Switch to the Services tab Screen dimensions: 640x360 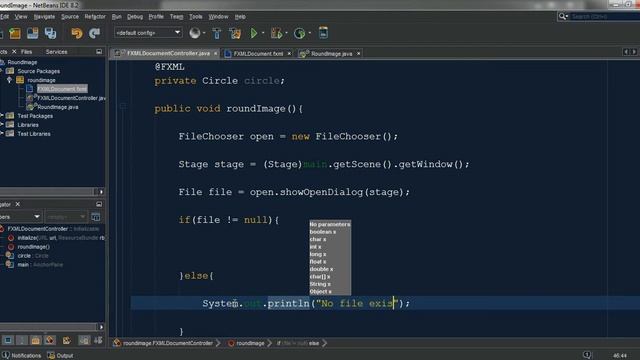click(x=57, y=52)
